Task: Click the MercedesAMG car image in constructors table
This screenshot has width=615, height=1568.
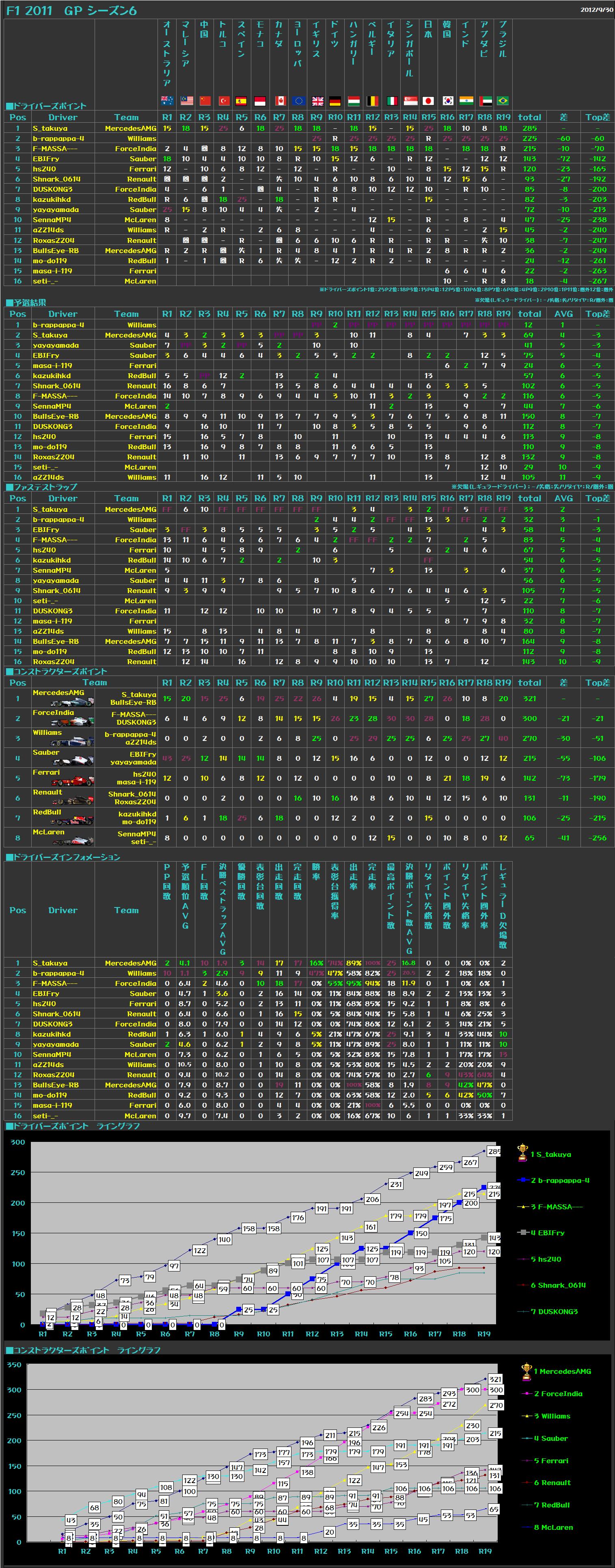Action: point(73,702)
